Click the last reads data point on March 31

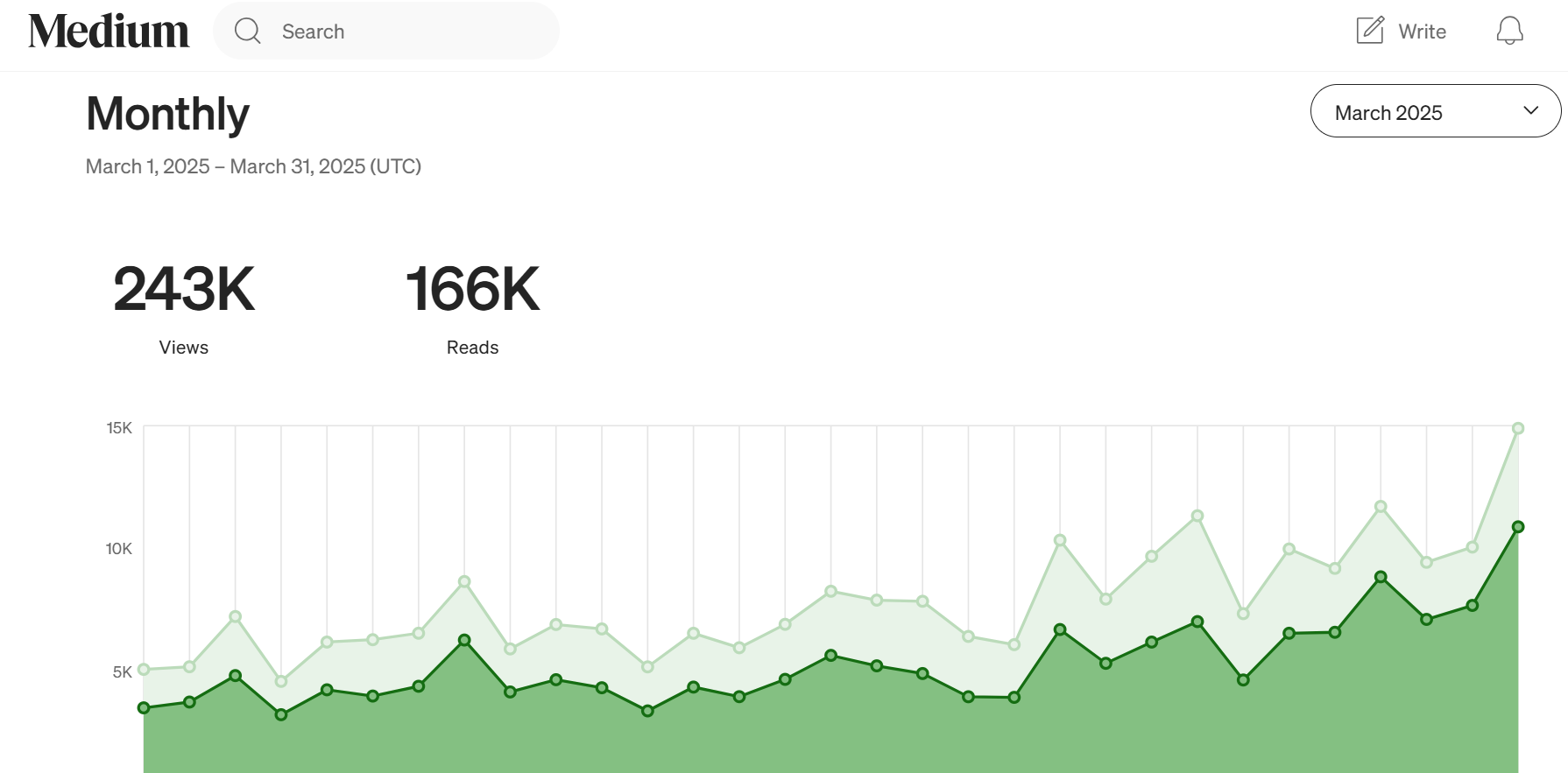pyautogui.click(x=1518, y=527)
